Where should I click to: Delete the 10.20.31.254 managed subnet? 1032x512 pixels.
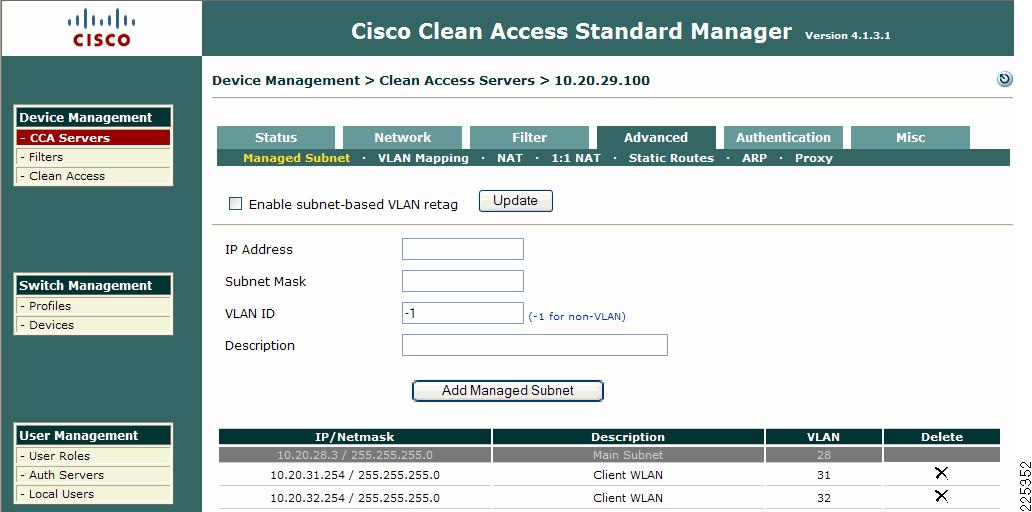click(x=941, y=473)
